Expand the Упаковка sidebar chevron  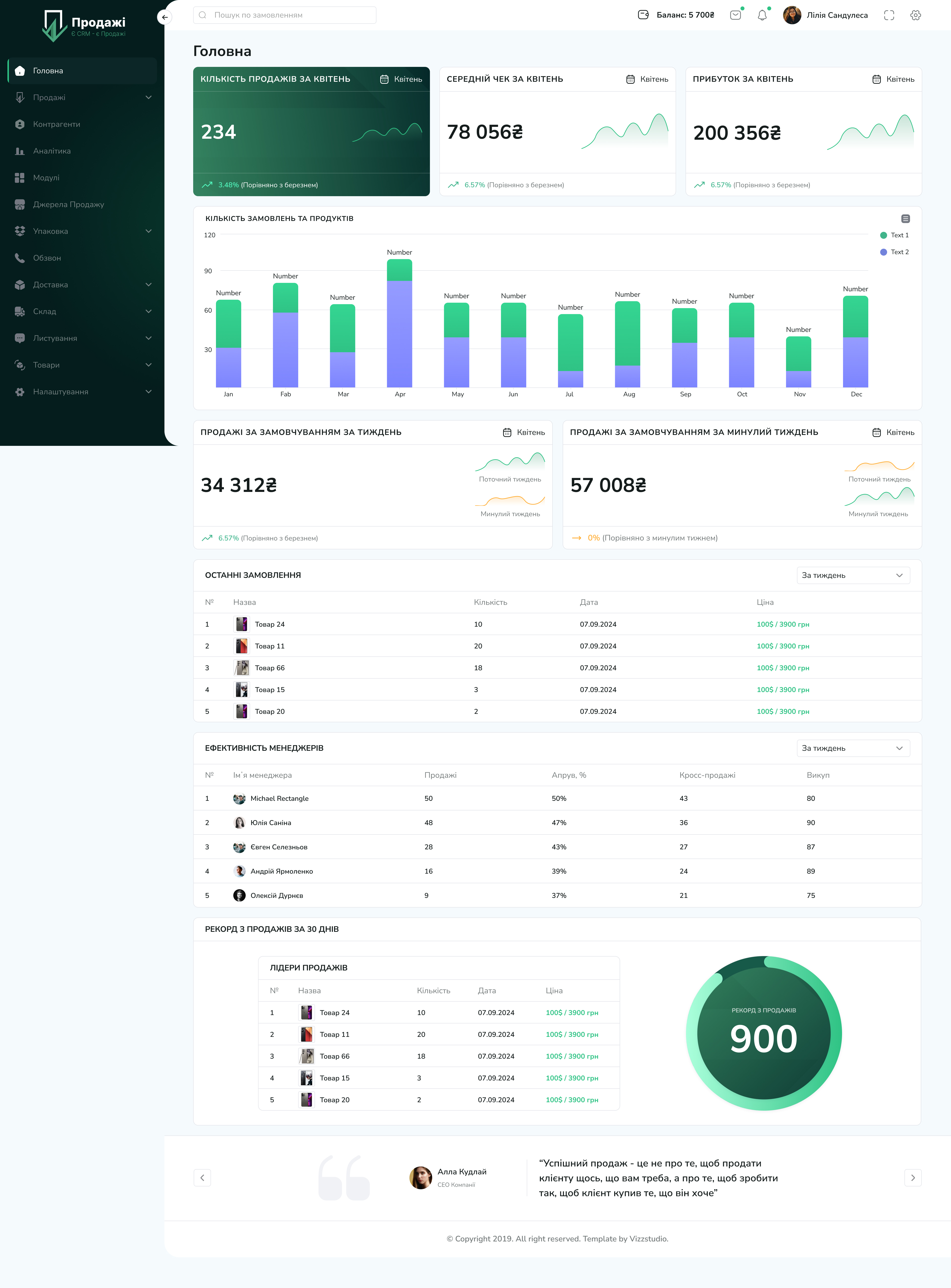pyautogui.click(x=149, y=231)
